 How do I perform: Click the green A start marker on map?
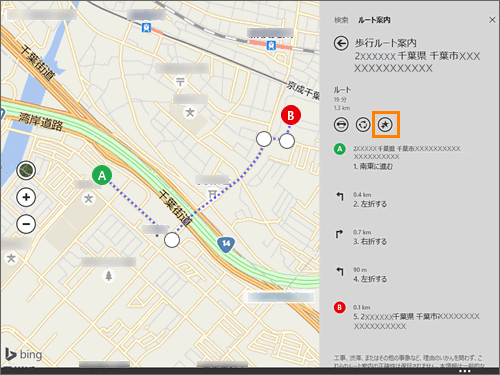click(102, 175)
